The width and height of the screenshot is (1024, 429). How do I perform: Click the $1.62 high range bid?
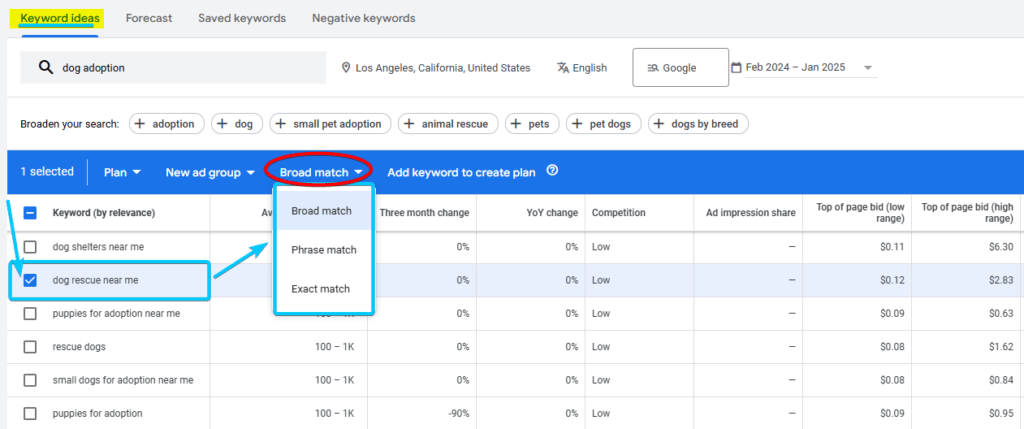tap(1000, 347)
